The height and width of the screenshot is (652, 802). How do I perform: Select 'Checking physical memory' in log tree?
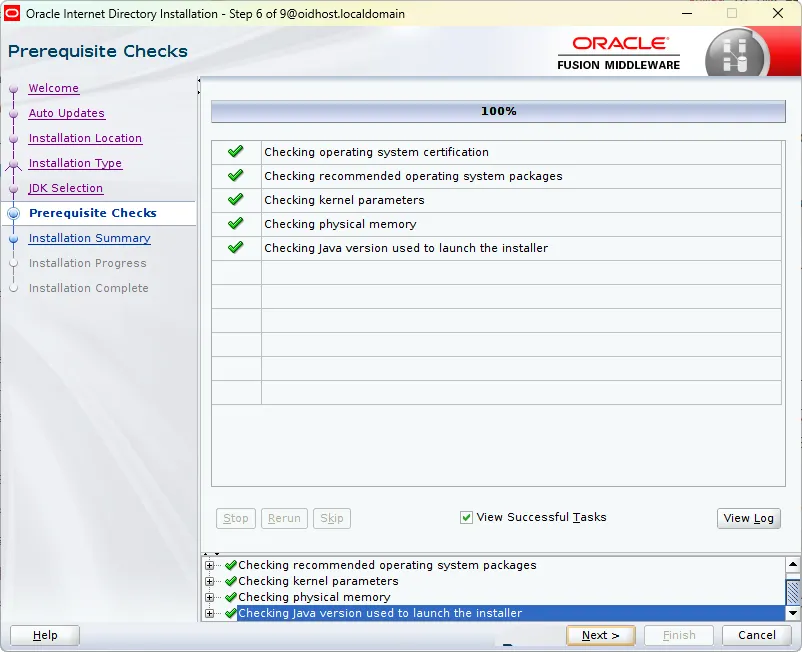click(x=314, y=597)
